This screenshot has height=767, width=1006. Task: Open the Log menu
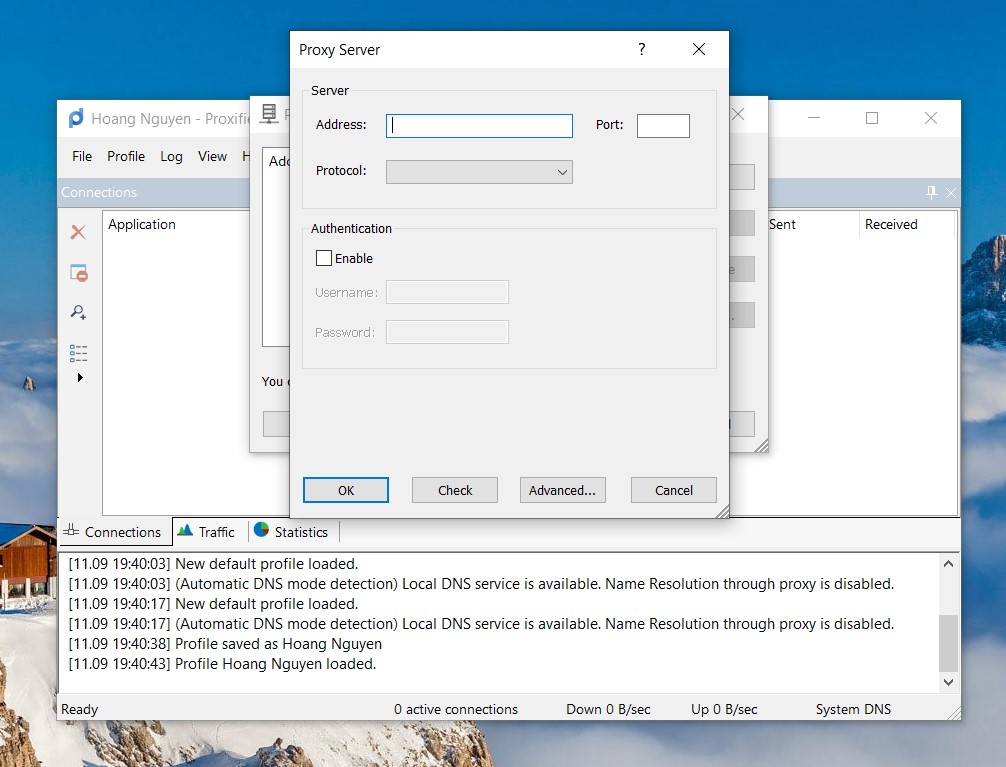point(171,156)
